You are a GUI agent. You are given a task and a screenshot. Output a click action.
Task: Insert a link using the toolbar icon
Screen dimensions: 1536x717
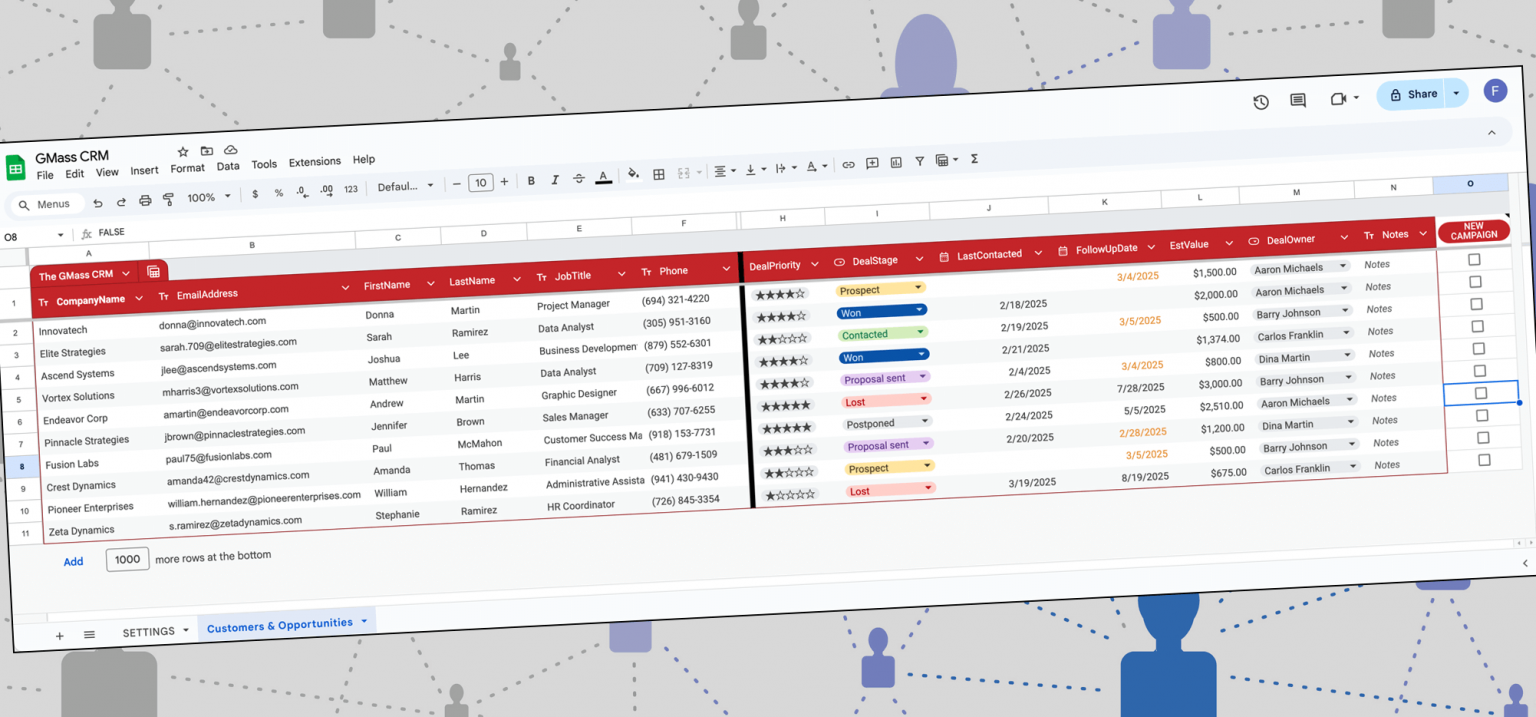849,166
